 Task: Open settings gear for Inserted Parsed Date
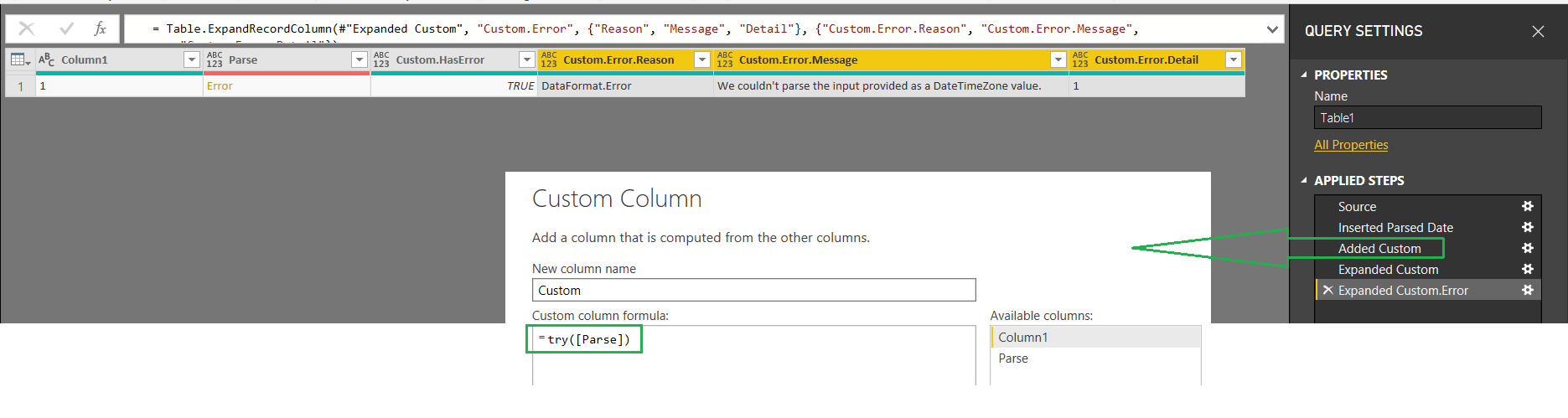tap(1528, 227)
